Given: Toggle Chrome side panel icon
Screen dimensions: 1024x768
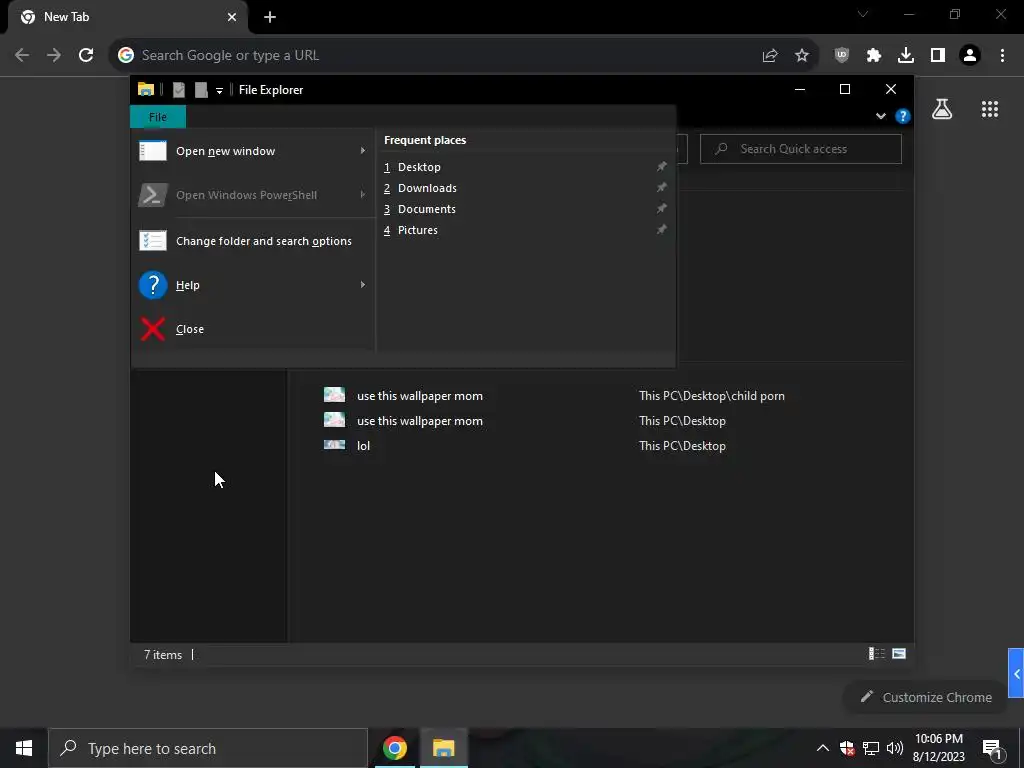Looking at the screenshot, I should coord(938,56).
